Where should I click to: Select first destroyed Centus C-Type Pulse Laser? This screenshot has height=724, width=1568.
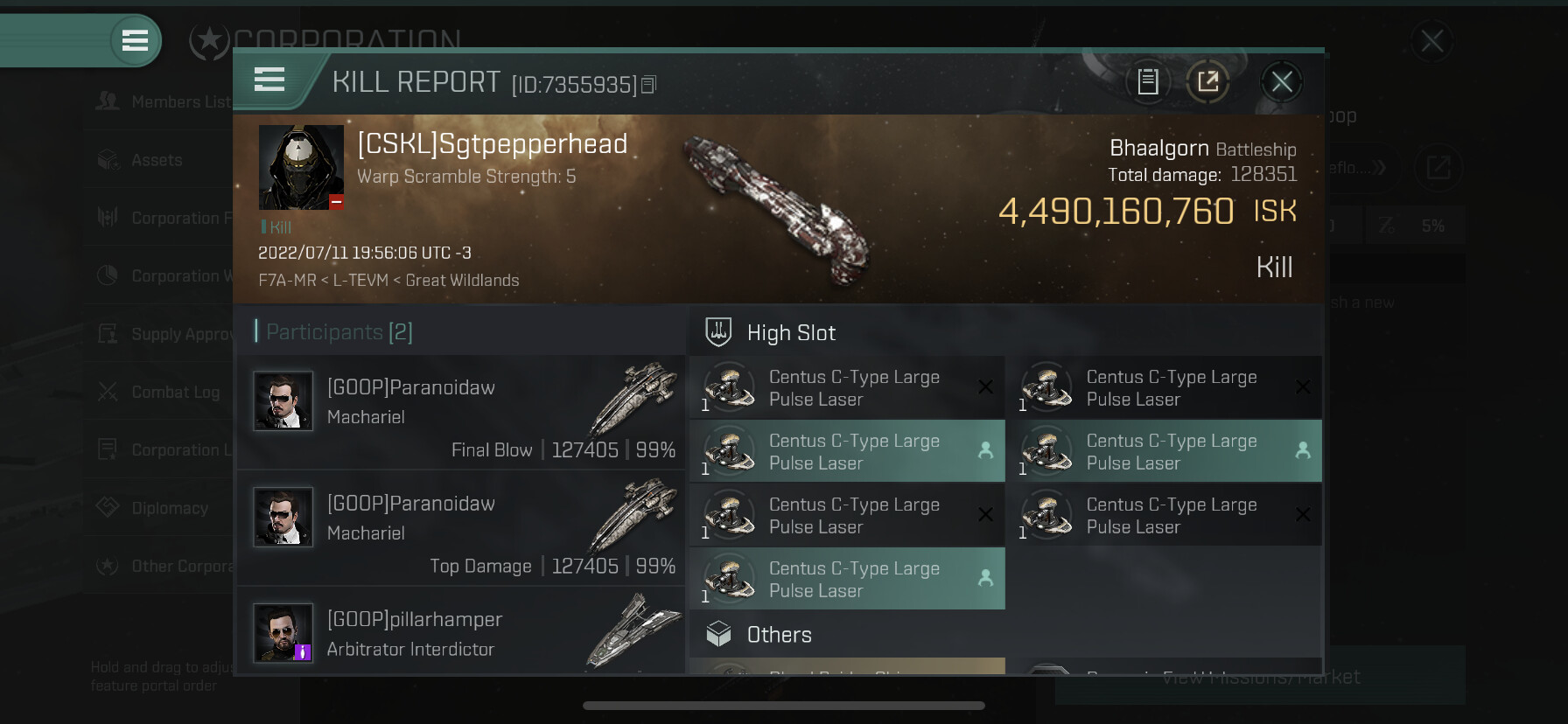pyautogui.click(x=847, y=387)
